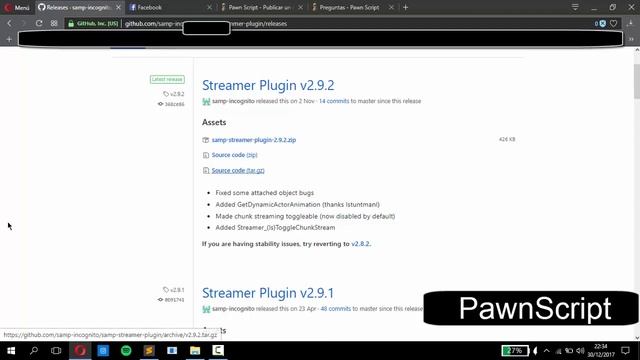Click the Source code (tar.gz) file icon
Screen dimensions: 640x360
(x=206, y=171)
